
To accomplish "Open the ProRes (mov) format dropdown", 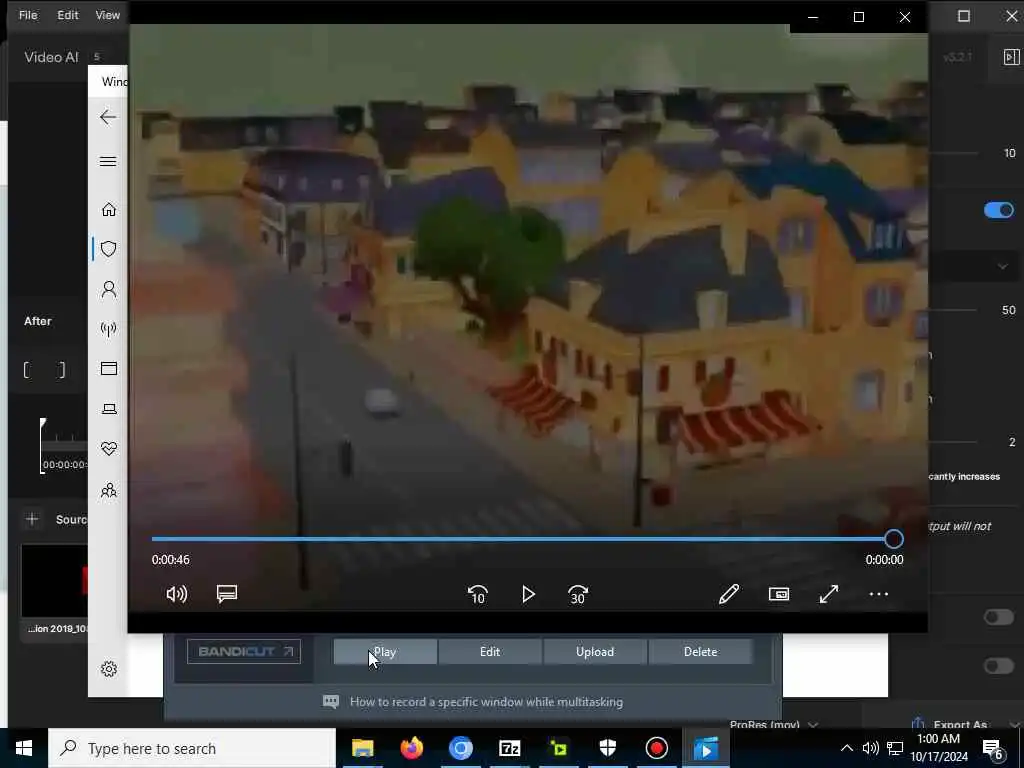I will 774,724.
